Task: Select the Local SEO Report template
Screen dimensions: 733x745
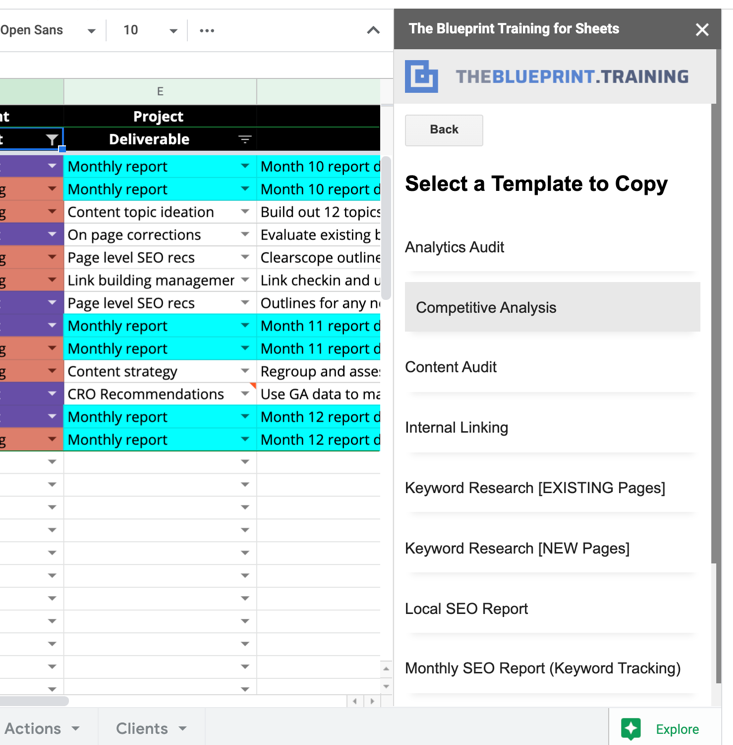Action: tap(552, 609)
